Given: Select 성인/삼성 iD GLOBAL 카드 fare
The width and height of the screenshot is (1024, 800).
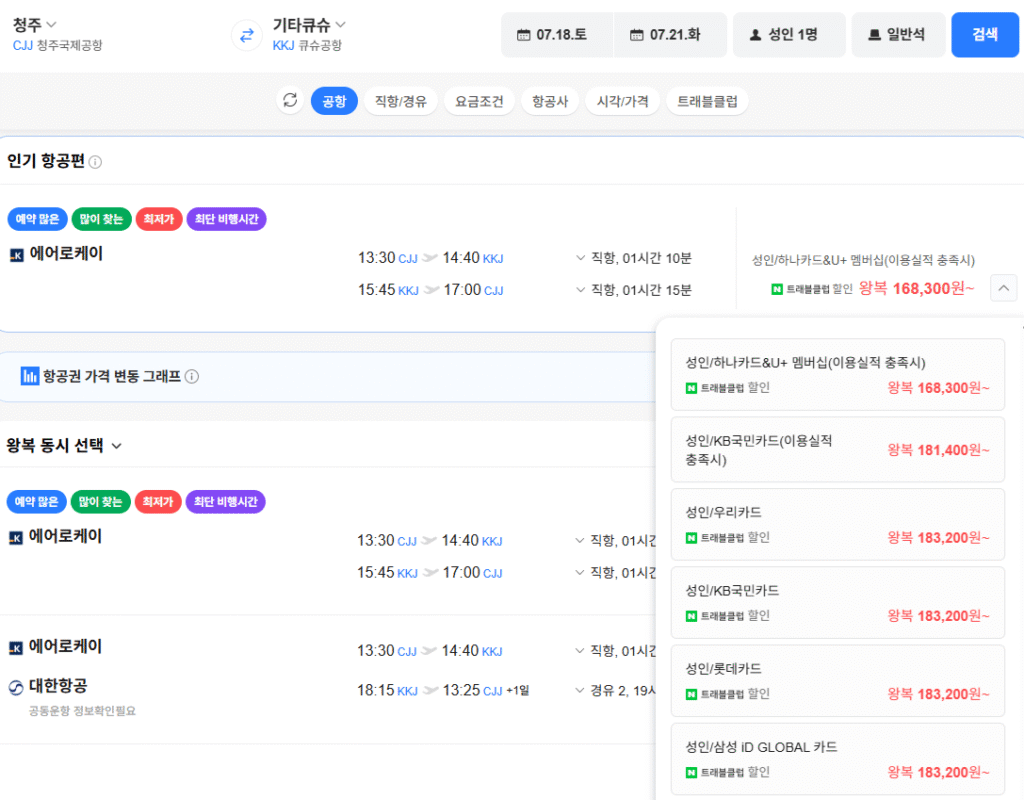Looking at the screenshot, I should click(837, 759).
